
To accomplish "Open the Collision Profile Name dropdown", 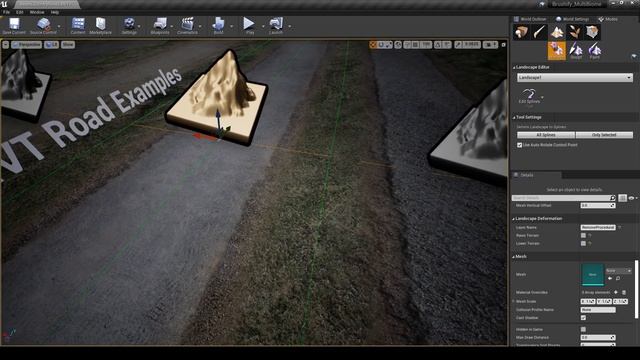I will 598,310.
